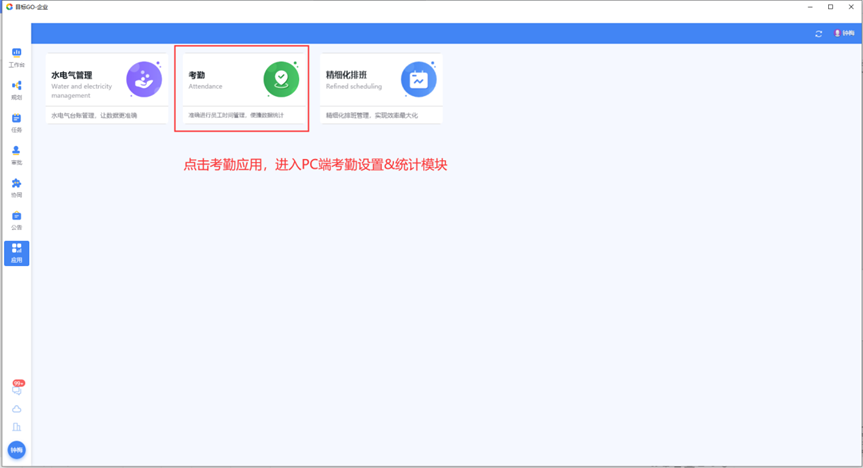Open the 水电气管理 application card
Viewport: 863px width, 468px height.
(105, 88)
